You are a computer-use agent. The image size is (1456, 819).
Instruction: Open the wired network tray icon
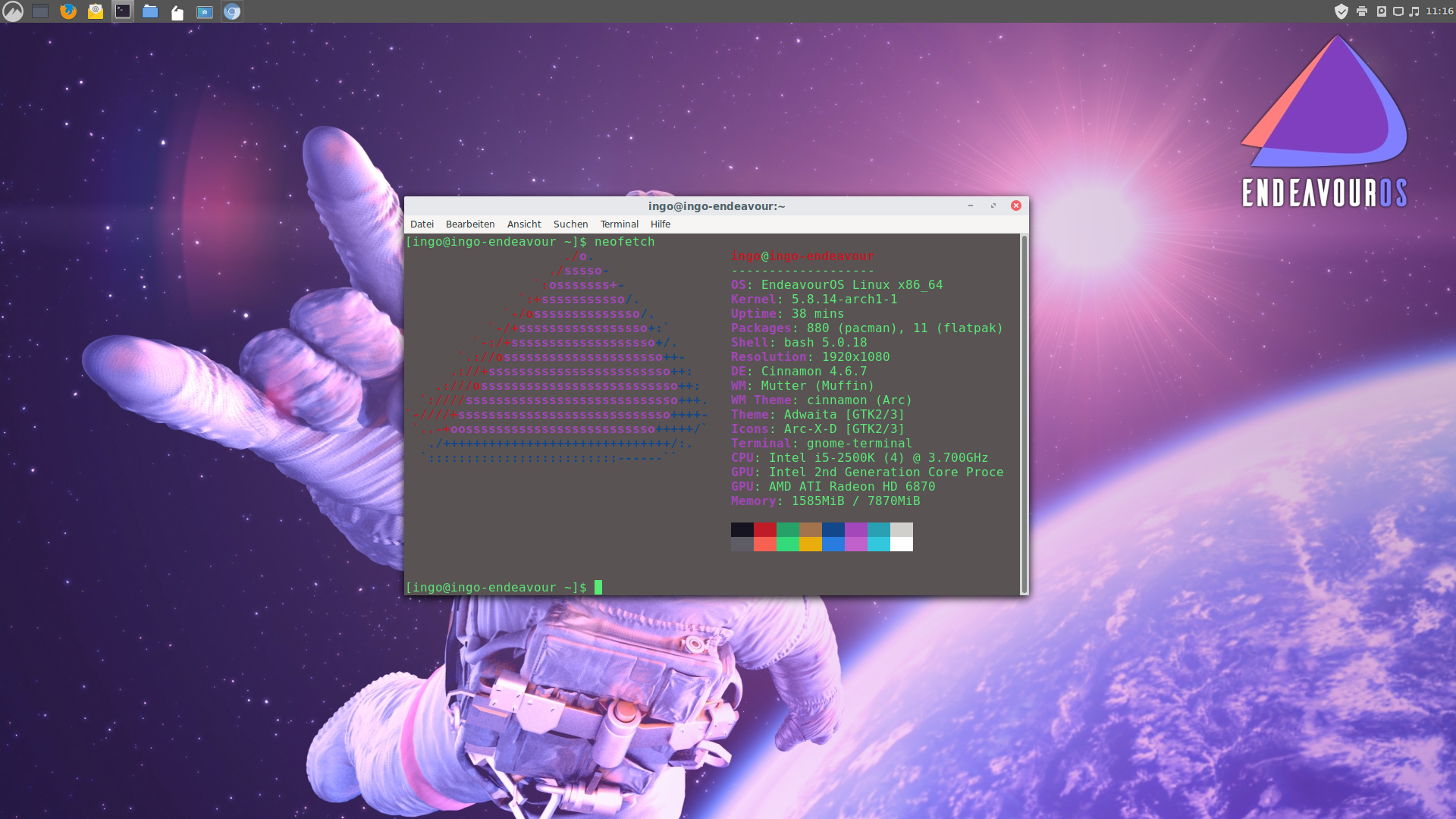pyautogui.click(x=1398, y=11)
